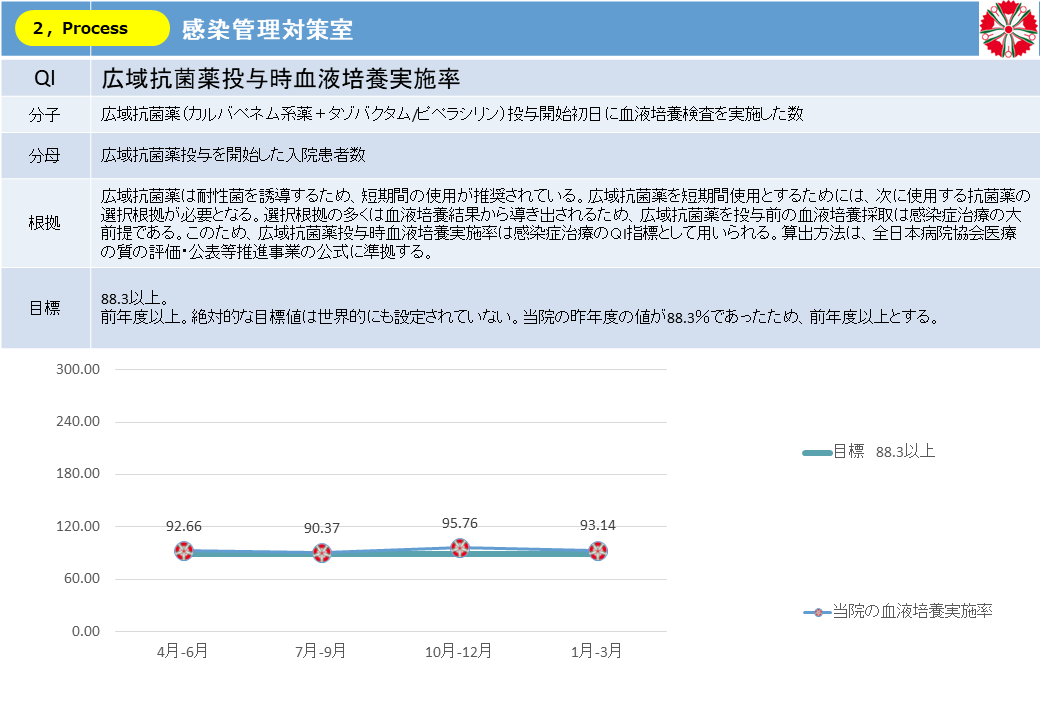Click the 0.00 y-axis value
The image size is (1040, 720).
86,632
